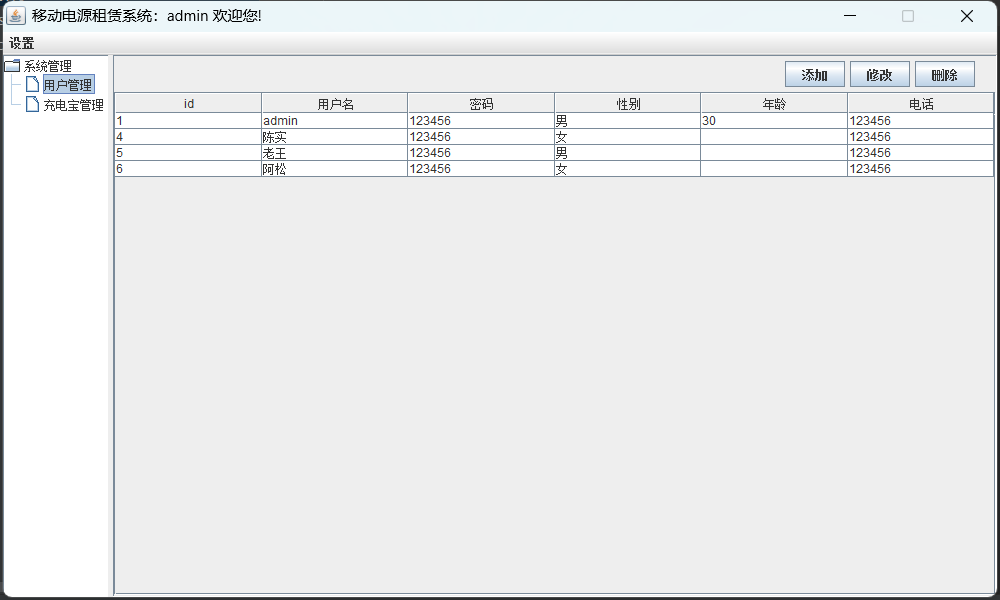Click the id column header

pyautogui.click(x=188, y=103)
